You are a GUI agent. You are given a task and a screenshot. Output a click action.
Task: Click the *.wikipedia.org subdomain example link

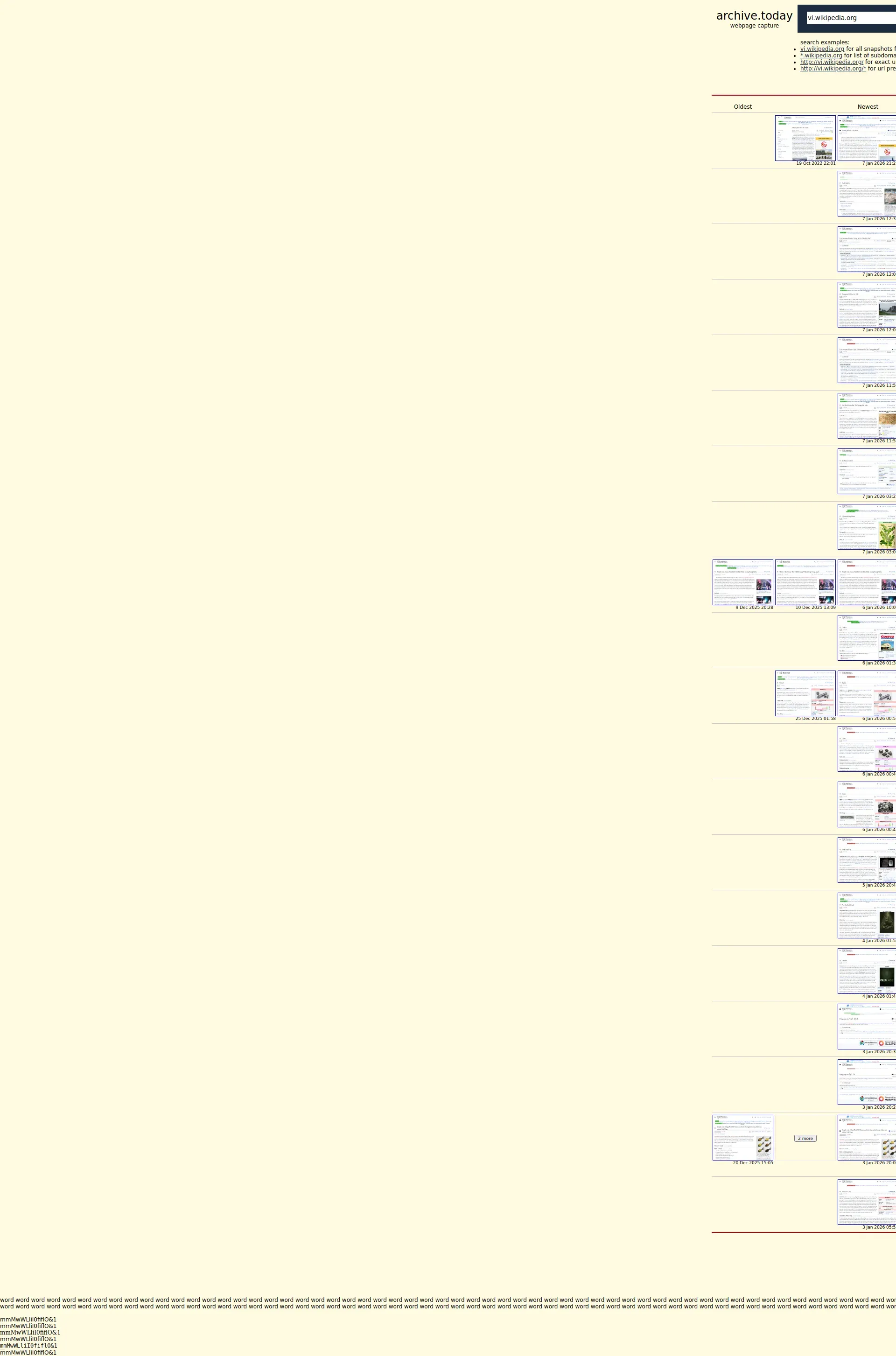(820, 56)
